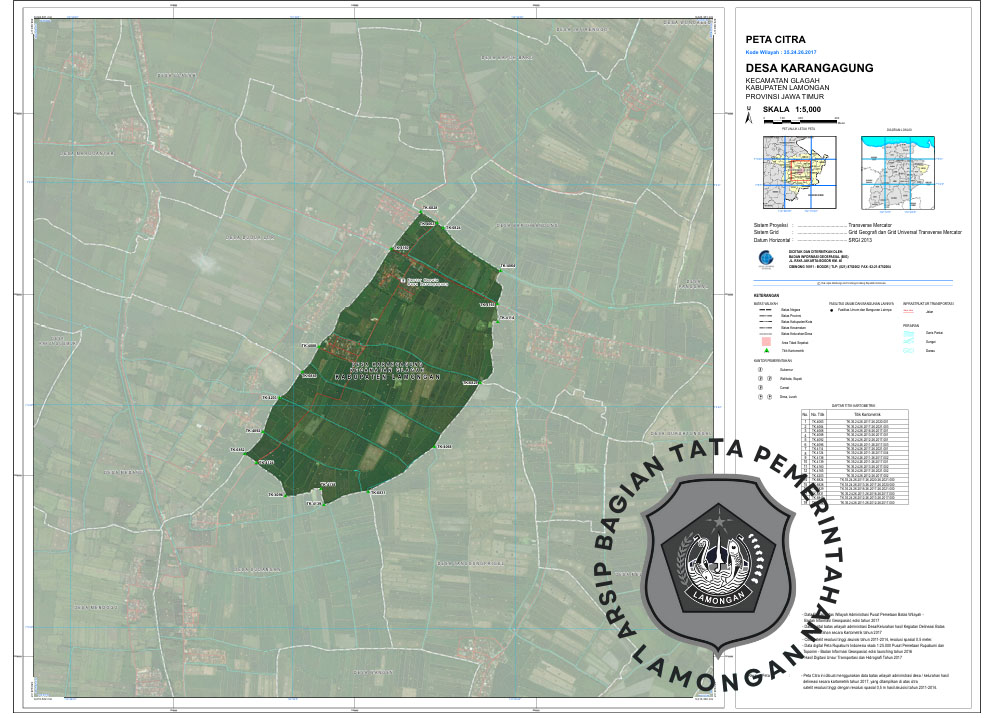
Task: Click the Sungai river symbol in legend
Action: coord(909,342)
